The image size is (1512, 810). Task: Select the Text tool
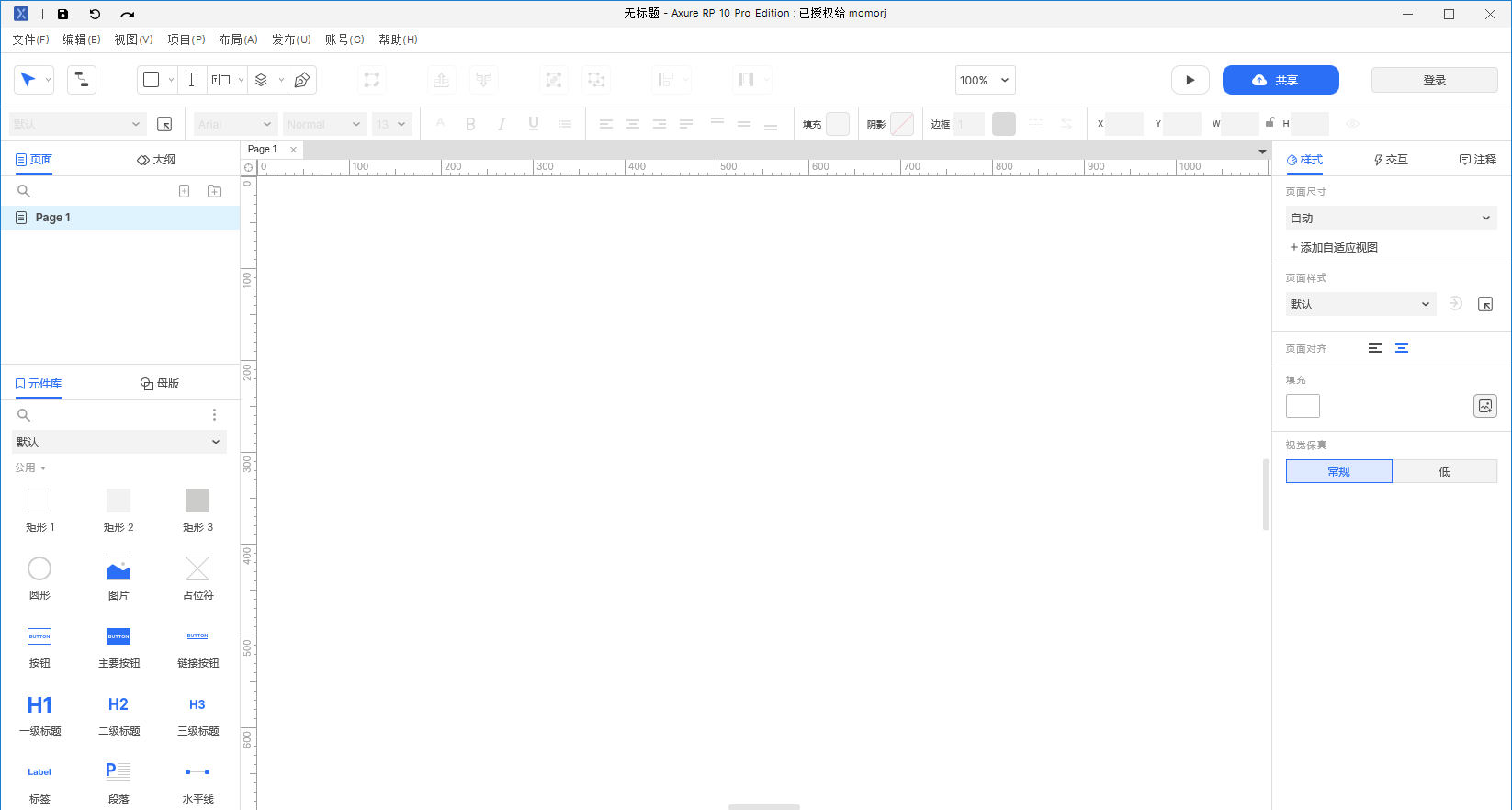191,80
